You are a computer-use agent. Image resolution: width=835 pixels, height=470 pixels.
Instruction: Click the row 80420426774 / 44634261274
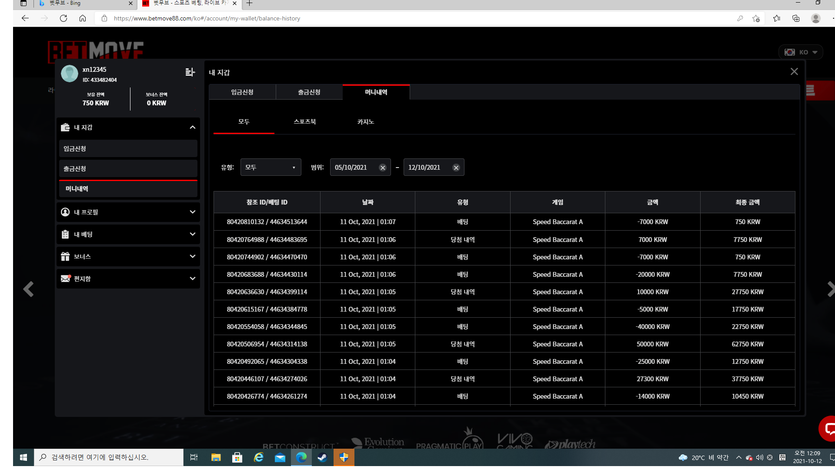504,397
